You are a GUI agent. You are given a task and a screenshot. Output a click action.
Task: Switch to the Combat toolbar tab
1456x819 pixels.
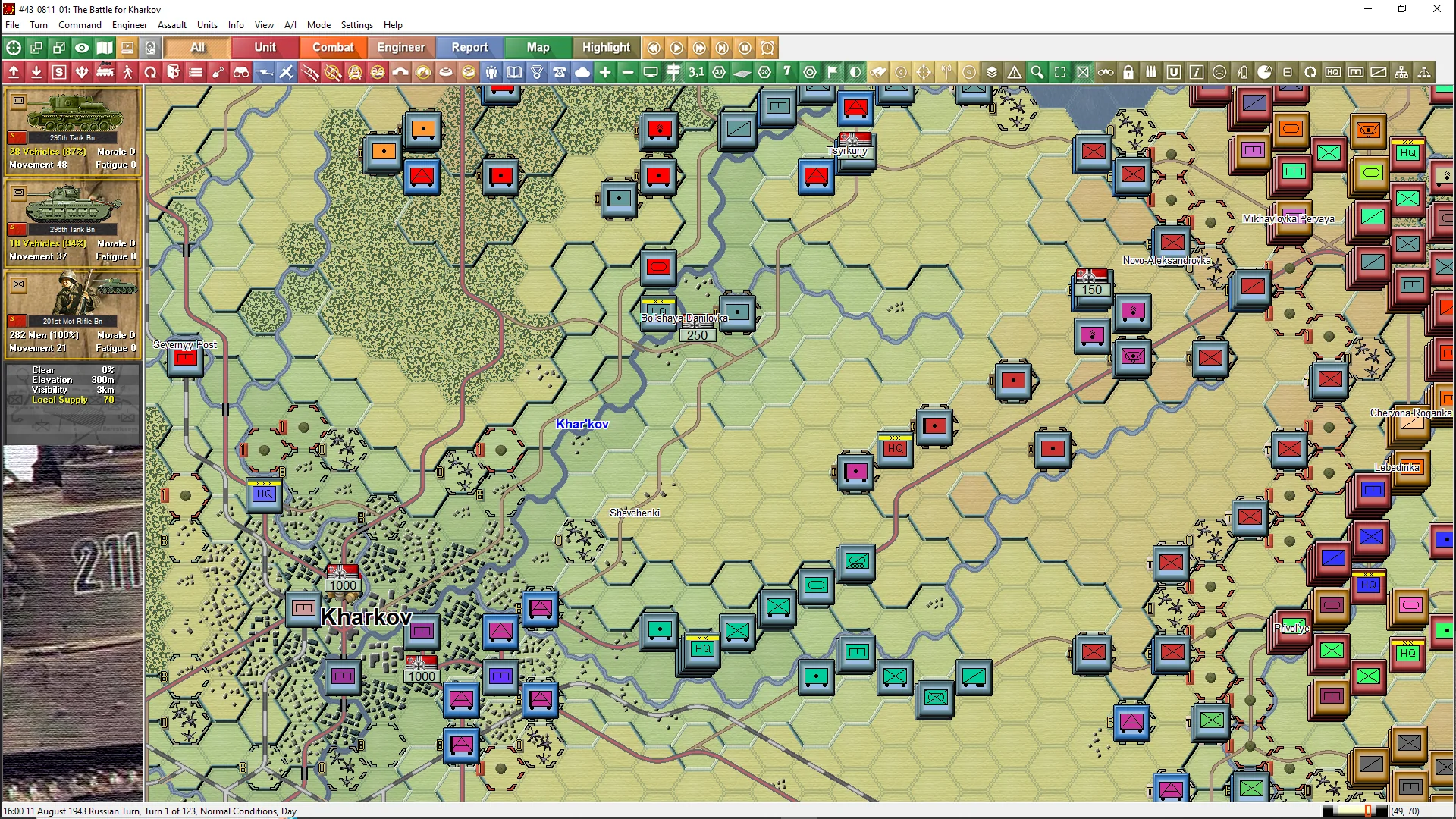[x=333, y=47]
